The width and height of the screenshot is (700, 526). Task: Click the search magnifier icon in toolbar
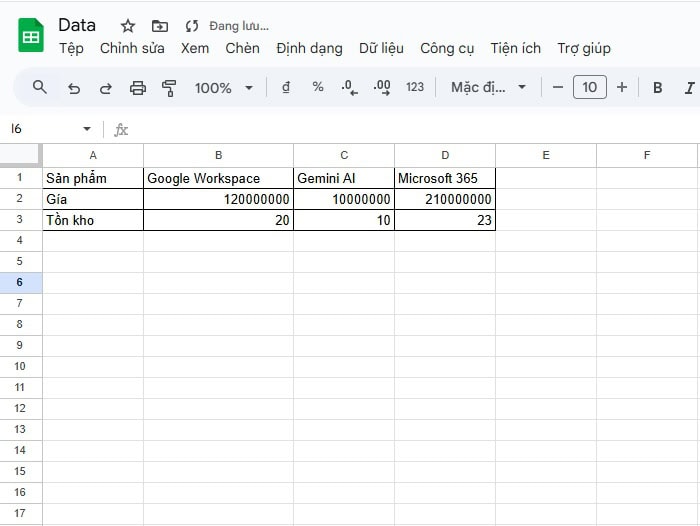(40, 87)
